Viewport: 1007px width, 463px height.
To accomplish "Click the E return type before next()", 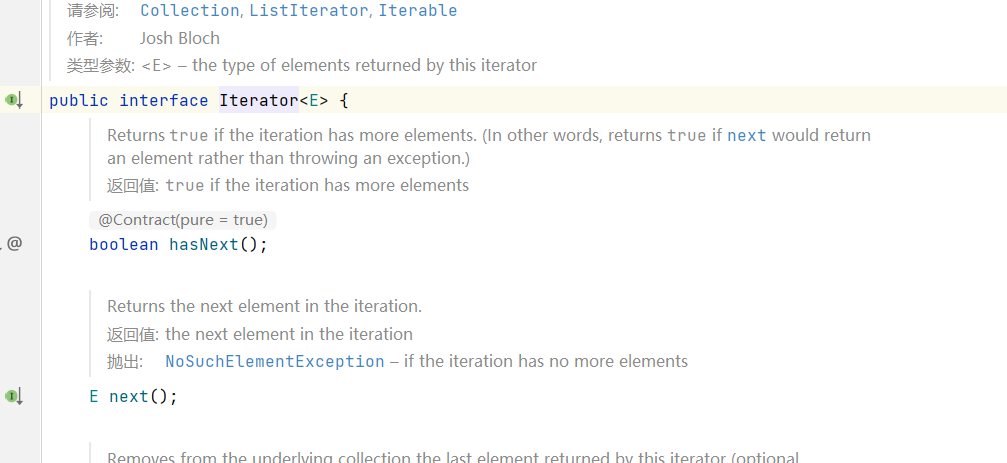I will pos(94,397).
